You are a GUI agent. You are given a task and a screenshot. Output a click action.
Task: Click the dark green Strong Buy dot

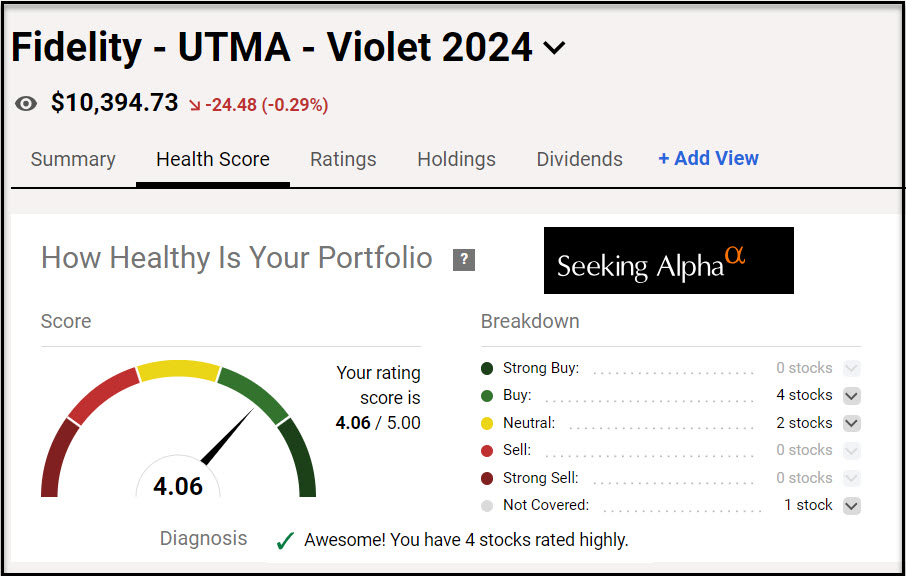[487, 368]
